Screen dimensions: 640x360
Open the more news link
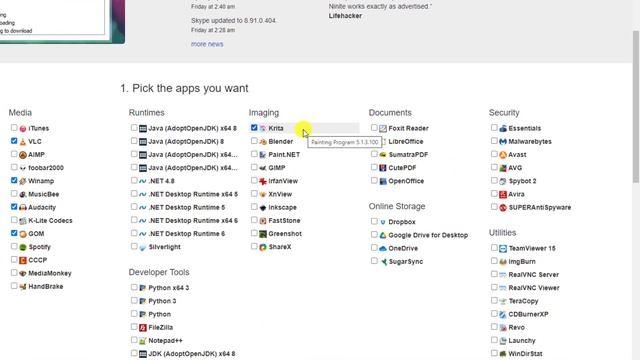207,44
